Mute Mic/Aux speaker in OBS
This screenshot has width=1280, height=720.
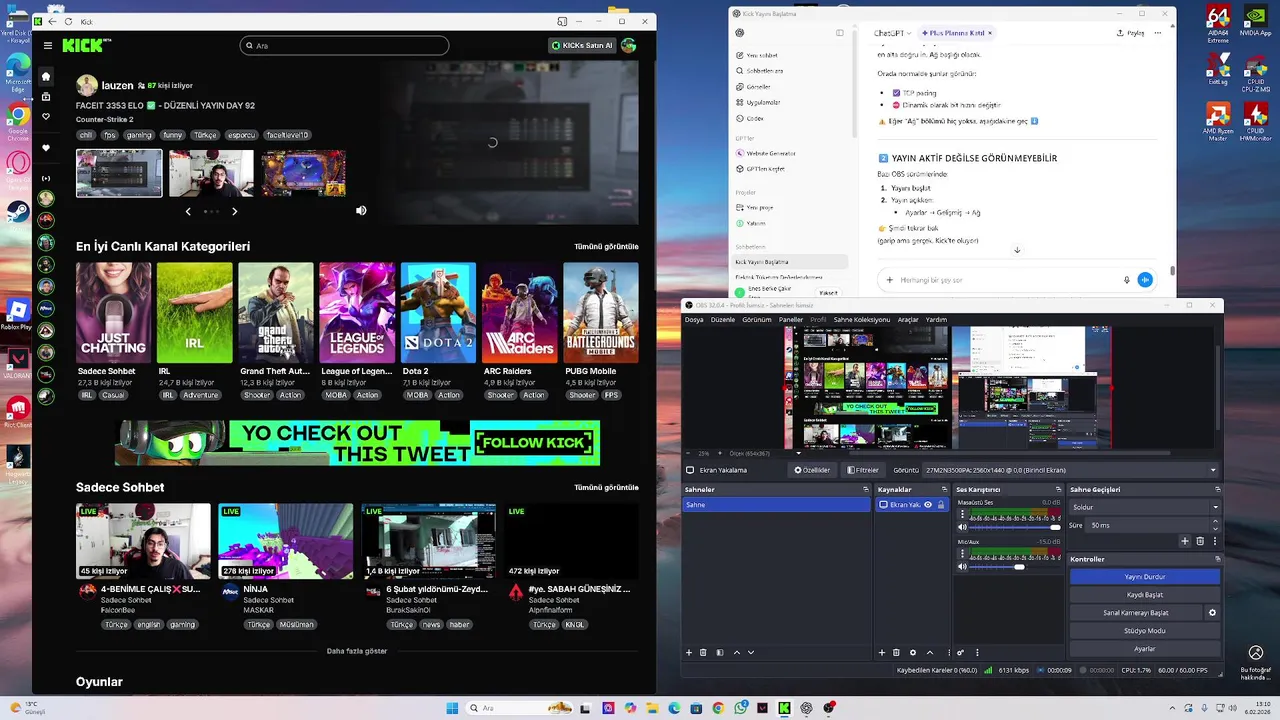click(x=963, y=567)
